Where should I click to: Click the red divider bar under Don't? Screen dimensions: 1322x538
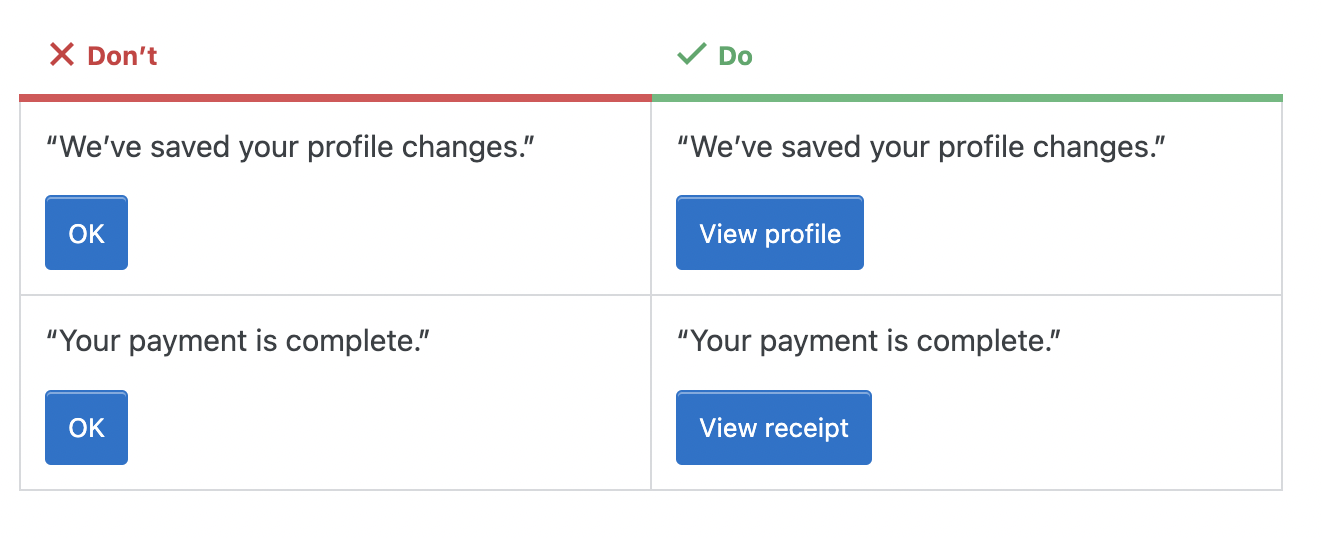tap(335, 98)
